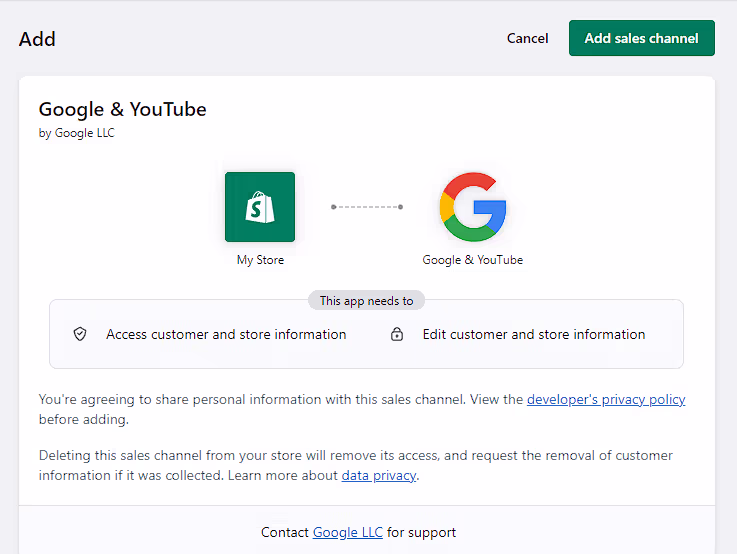
Task: Click the padlock edit permission icon
Action: click(x=397, y=334)
